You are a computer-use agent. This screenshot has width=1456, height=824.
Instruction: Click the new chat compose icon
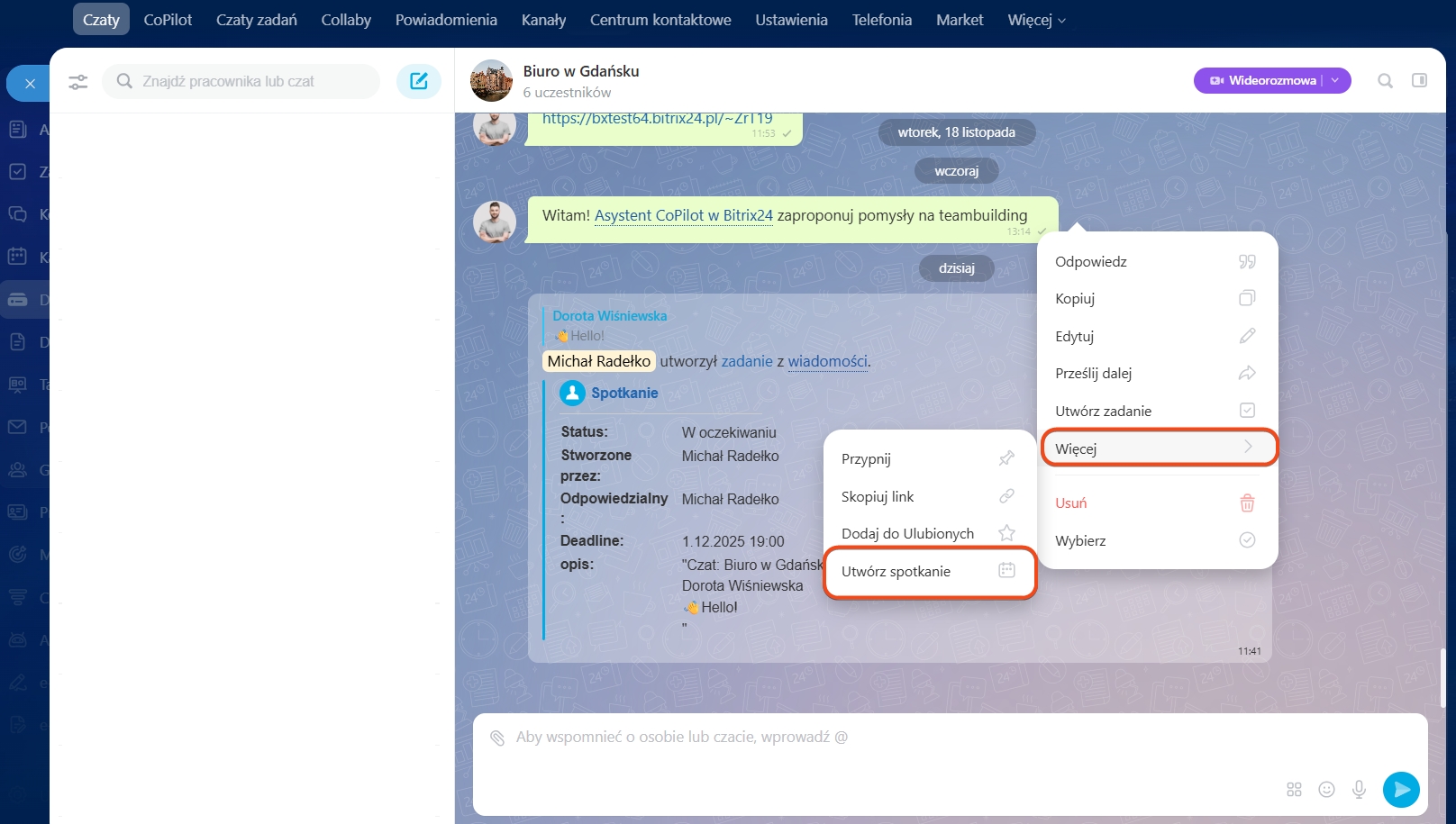[419, 81]
